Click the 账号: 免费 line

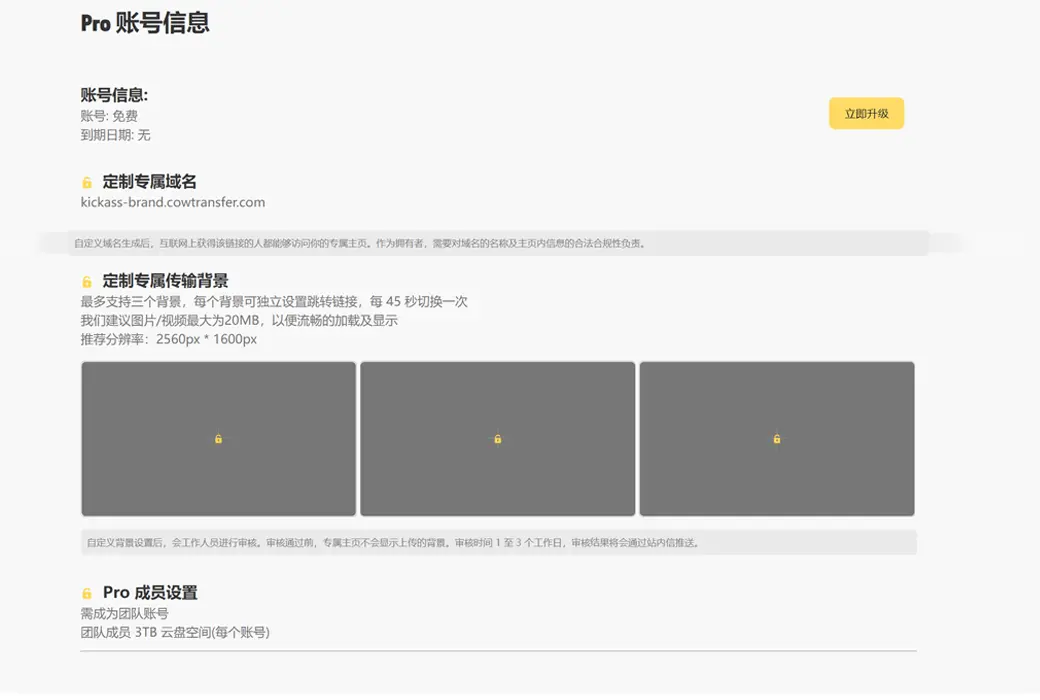[109, 116]
